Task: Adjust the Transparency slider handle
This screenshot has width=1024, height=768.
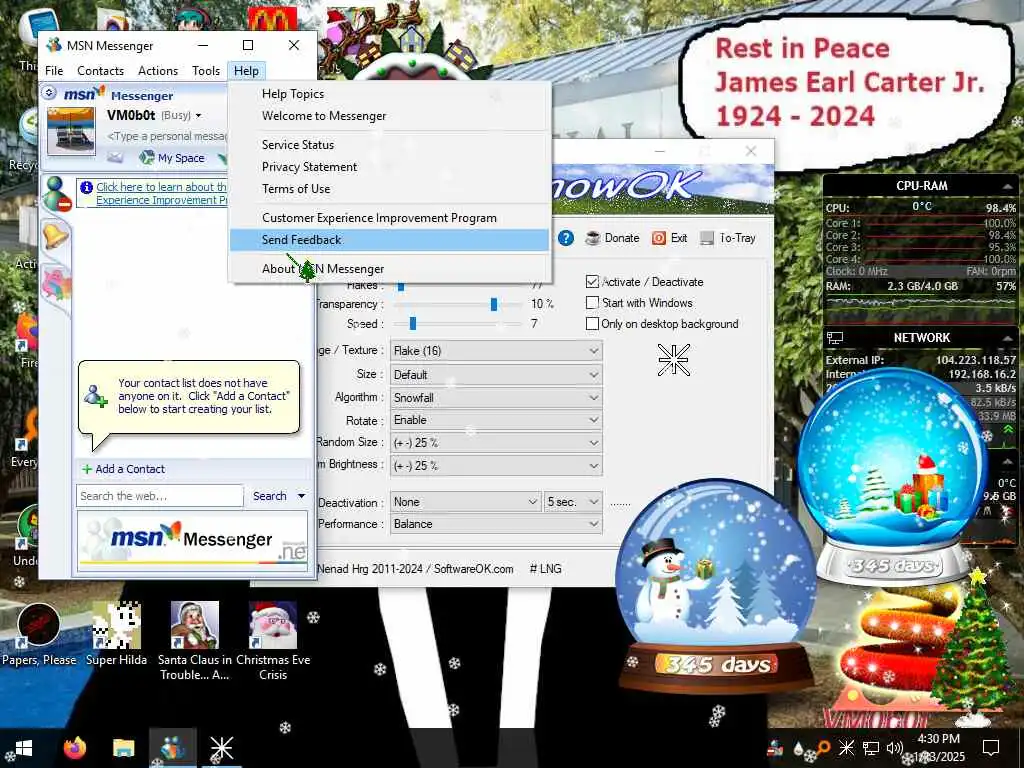Action: tap(494, 304)
